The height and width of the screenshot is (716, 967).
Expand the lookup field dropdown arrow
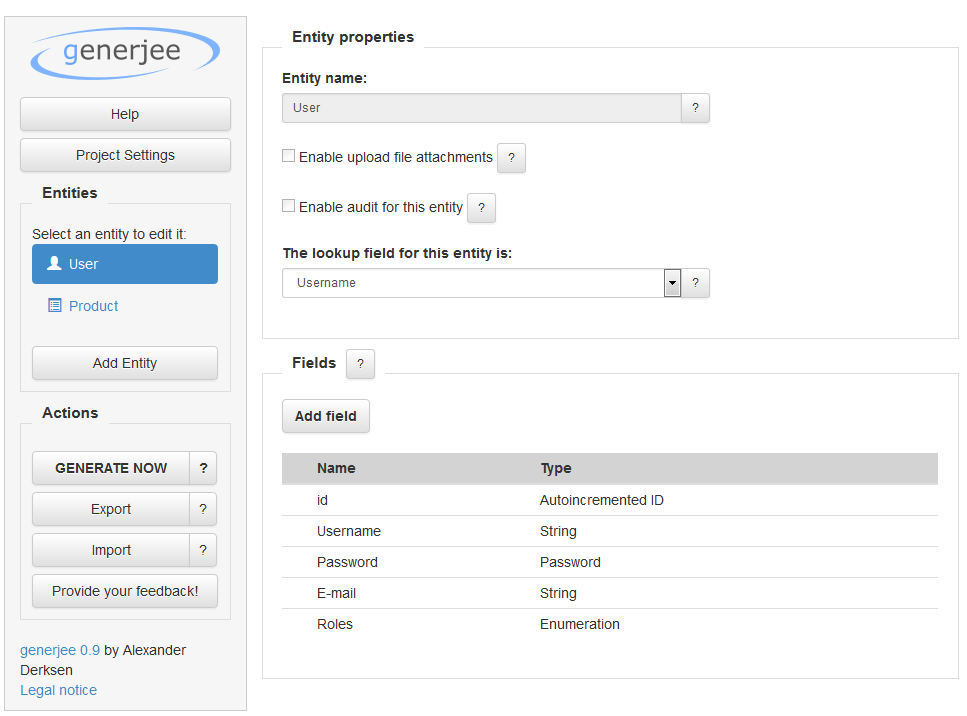pos(672,283)
